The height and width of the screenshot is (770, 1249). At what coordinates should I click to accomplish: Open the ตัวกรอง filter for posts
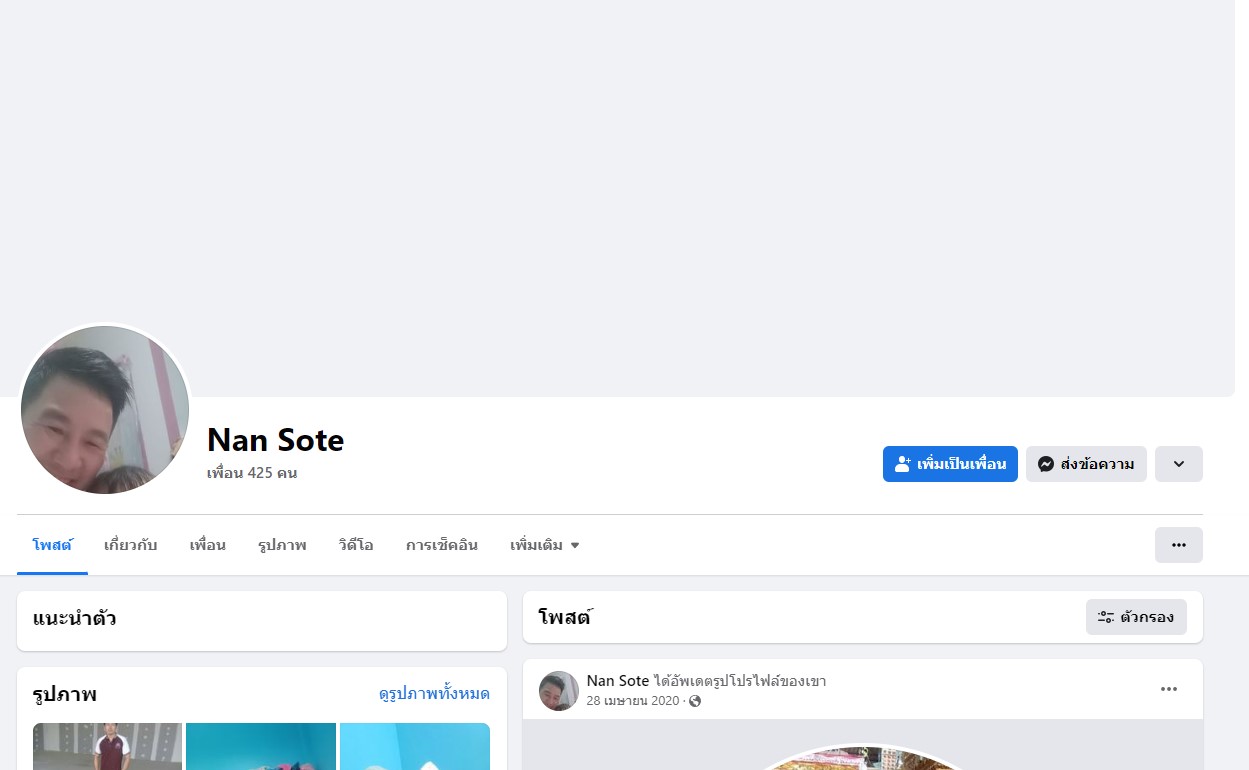tap(1136, 617)
